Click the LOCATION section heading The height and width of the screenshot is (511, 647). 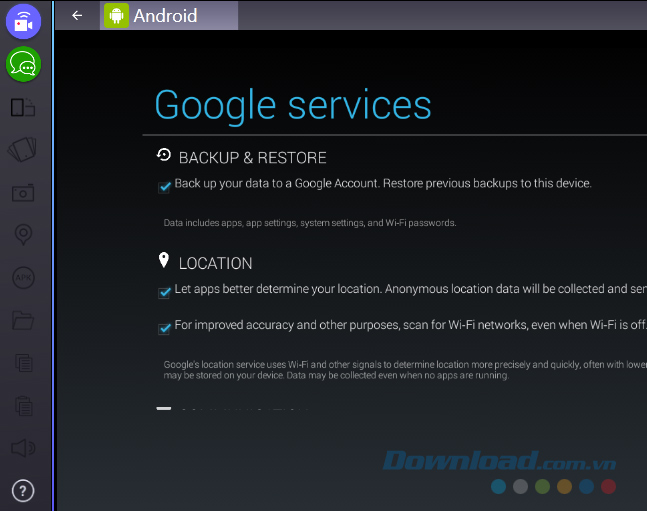tap(215, 263)
